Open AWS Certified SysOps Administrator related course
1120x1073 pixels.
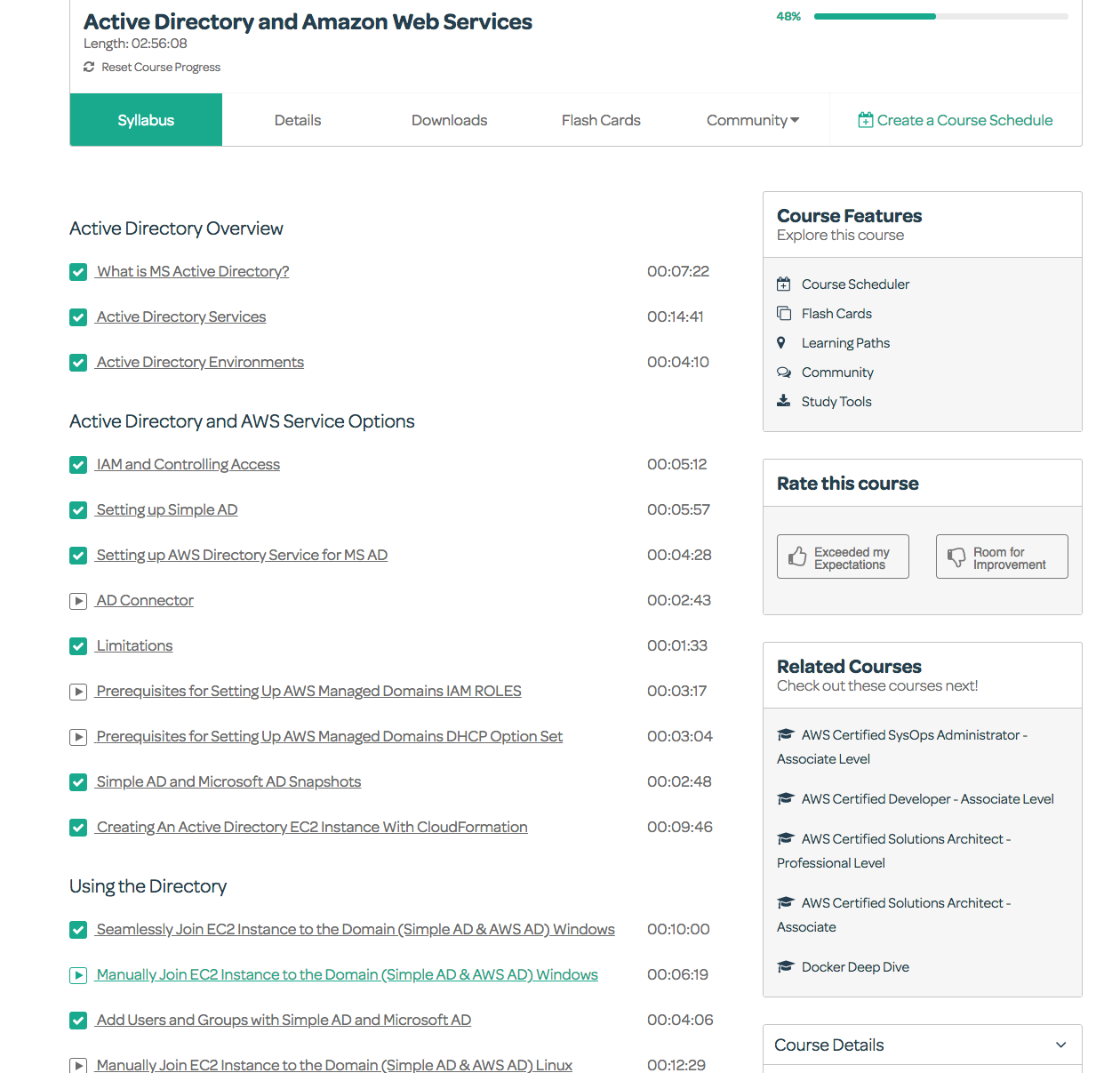point(902,747)
